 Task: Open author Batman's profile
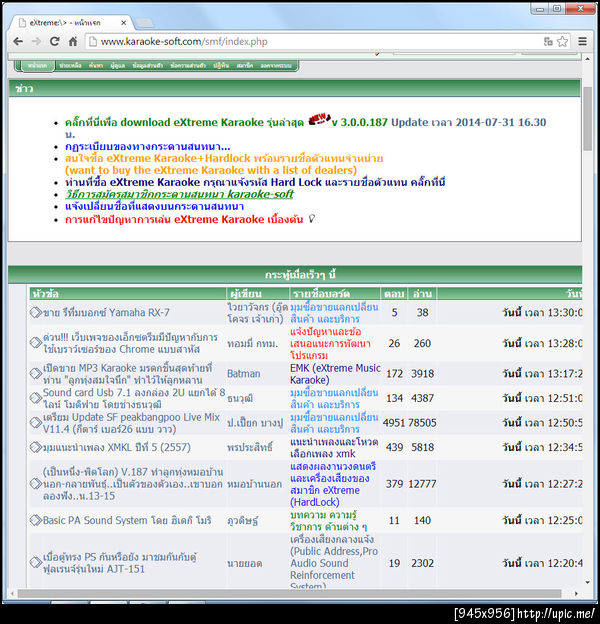pos(244,373)
